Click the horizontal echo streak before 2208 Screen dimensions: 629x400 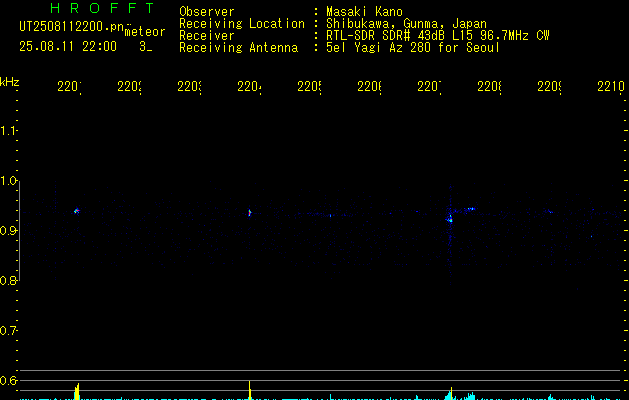click(x=471, y=209)
